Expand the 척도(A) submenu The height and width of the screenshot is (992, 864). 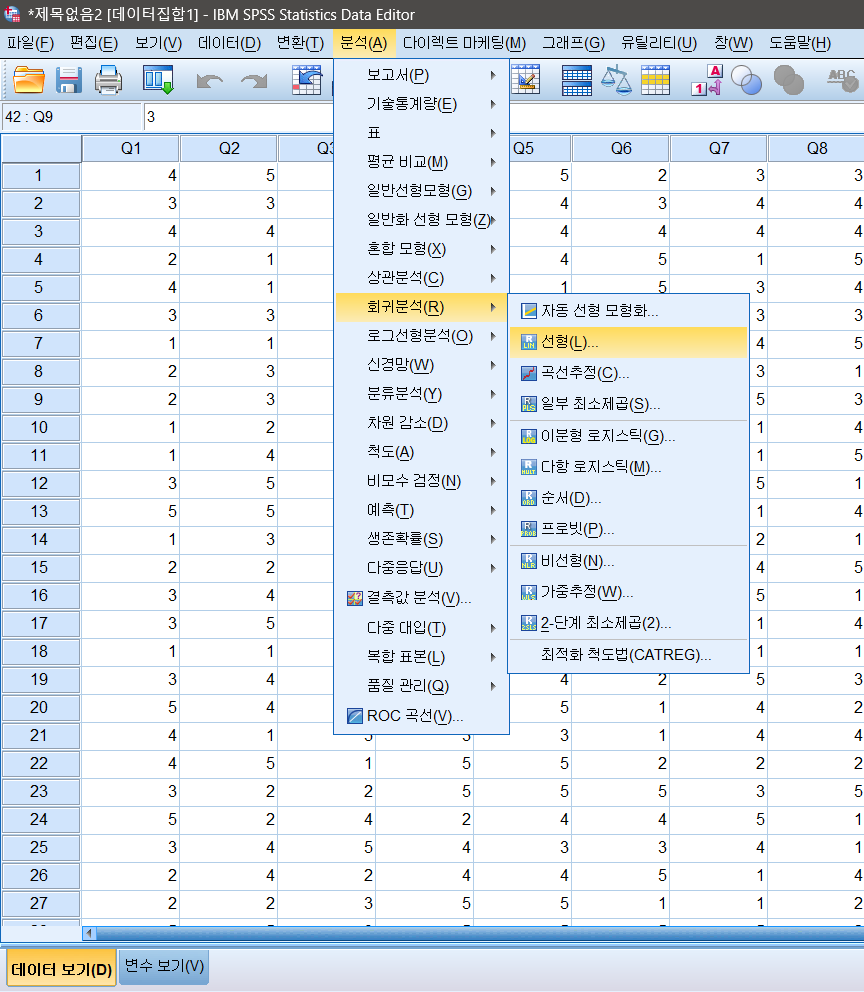[x=421, y=452]
